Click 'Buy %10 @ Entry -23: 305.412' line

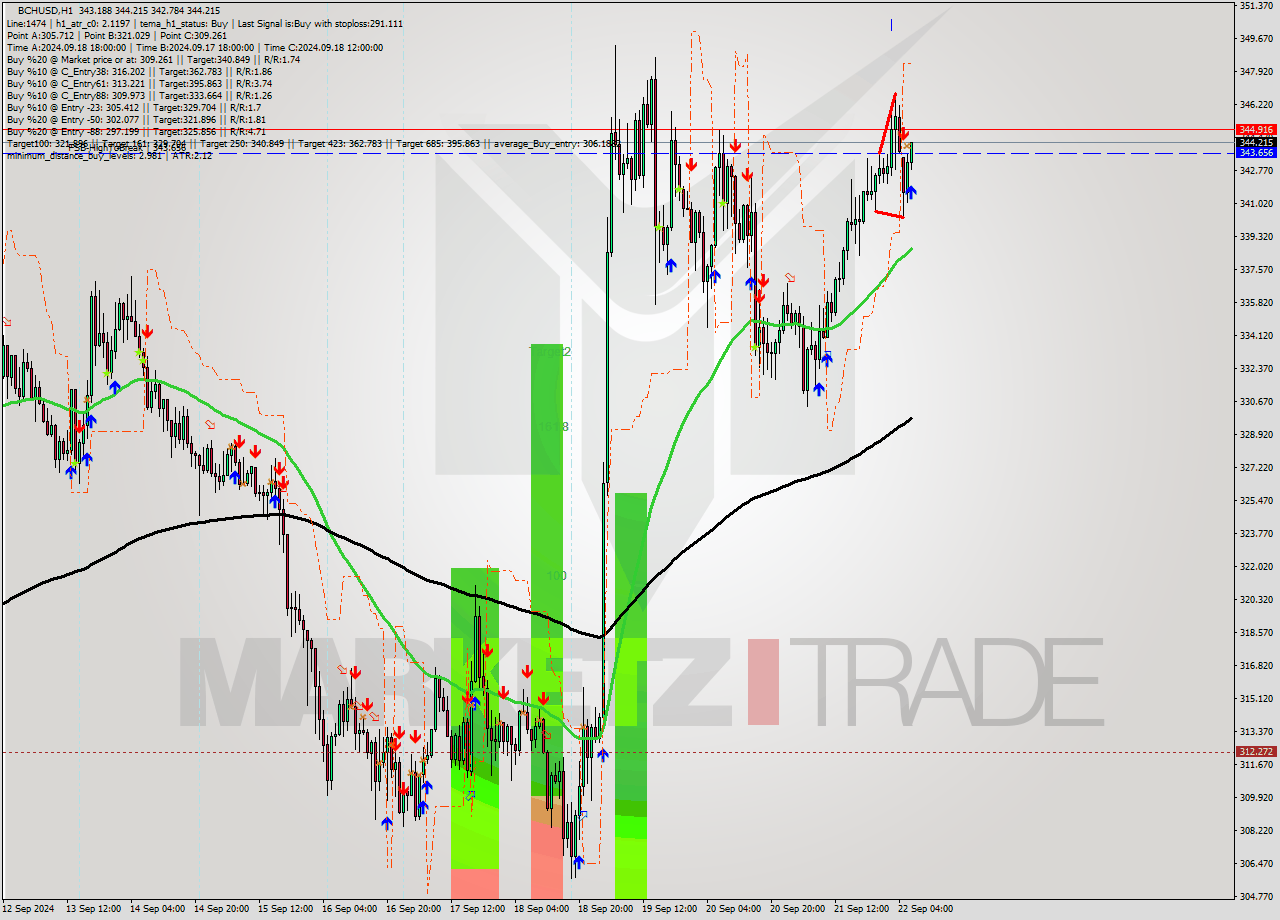(134, 107)
